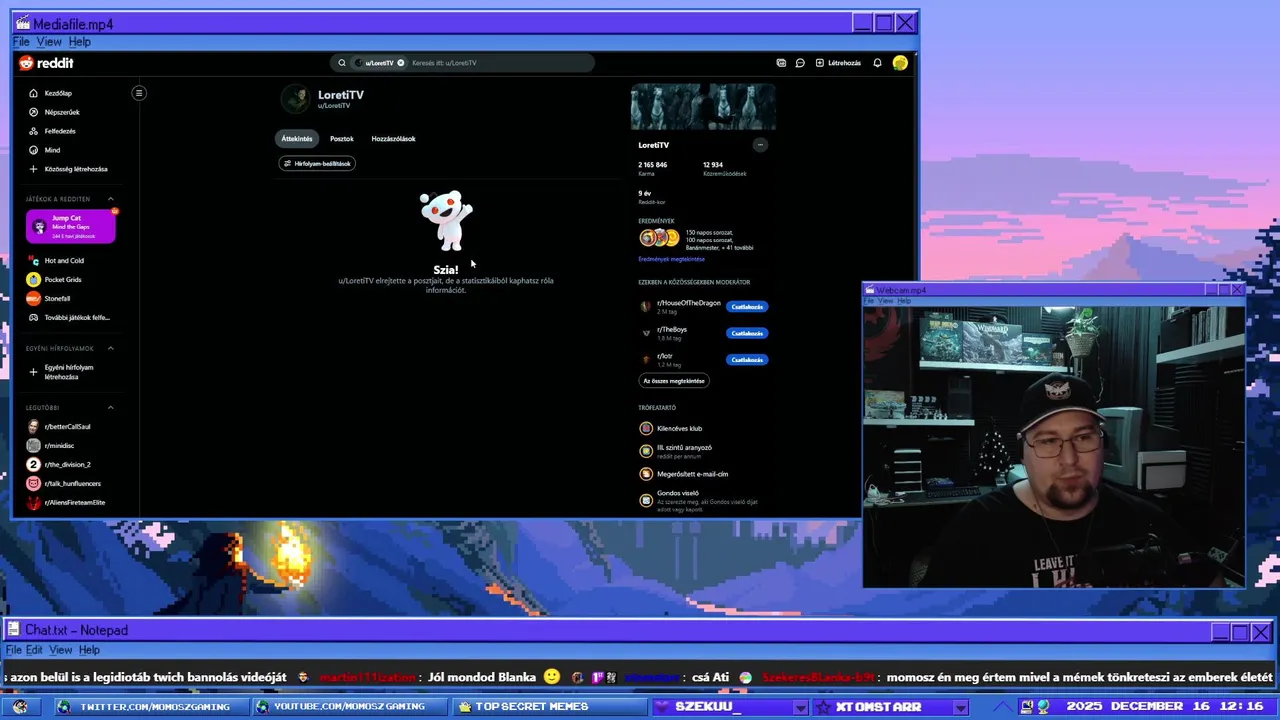Screen dimensions: 1280x720
Task: Open the chat icon in reddit header
Action: [800, 63]
